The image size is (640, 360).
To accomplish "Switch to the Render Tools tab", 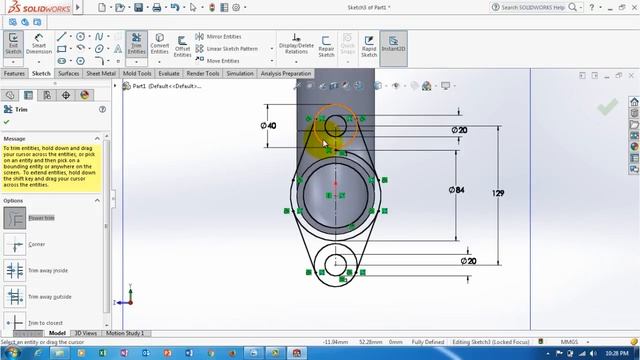I will point(203,73).
